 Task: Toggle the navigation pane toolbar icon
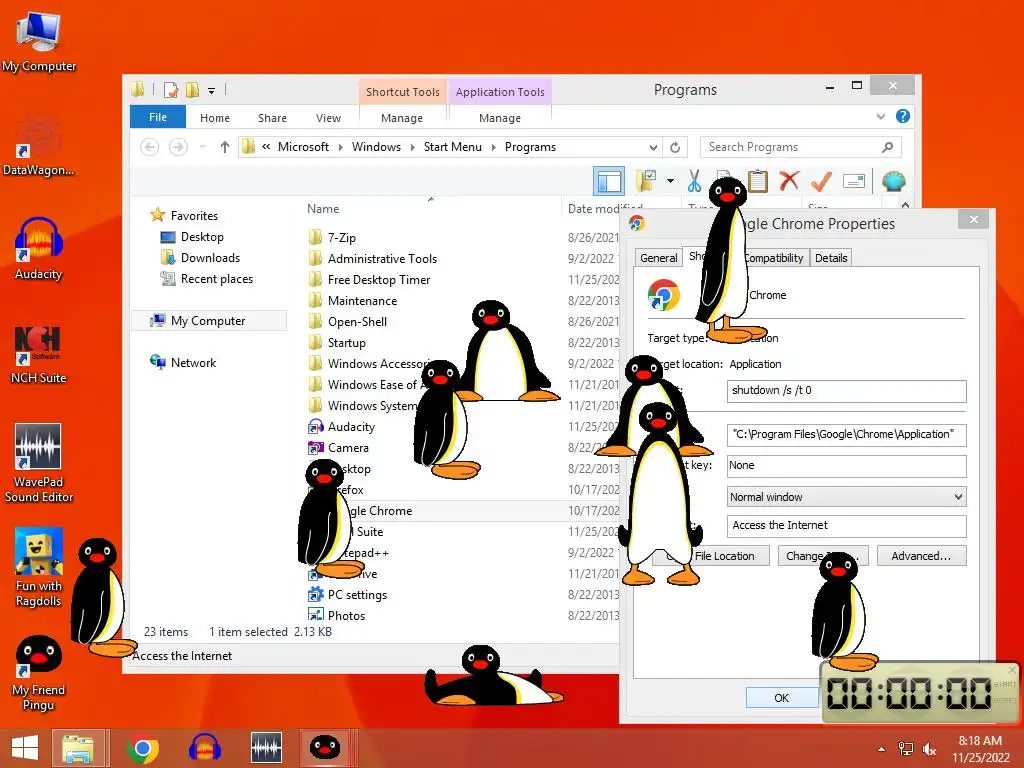point(609,181)
